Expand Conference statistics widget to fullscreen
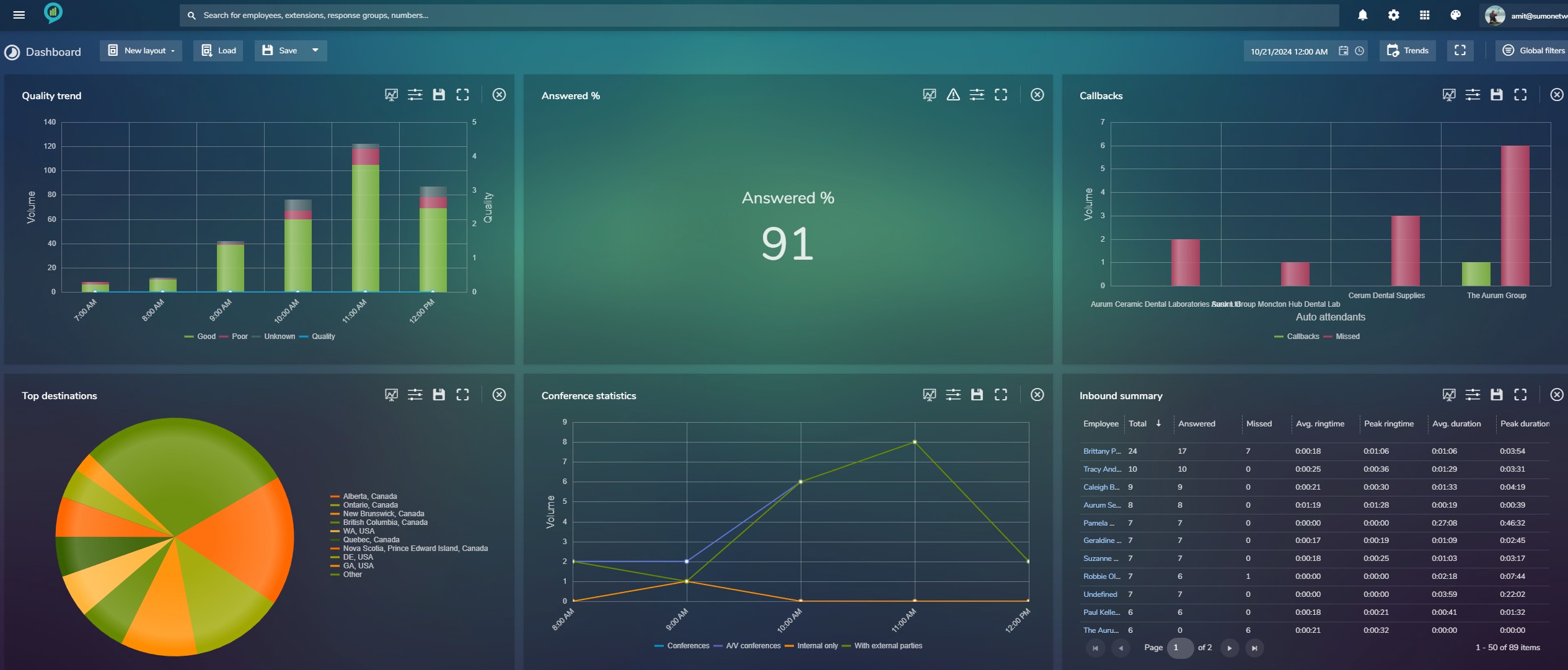The image size is (1568, 670). click(x=1000, y=395)
